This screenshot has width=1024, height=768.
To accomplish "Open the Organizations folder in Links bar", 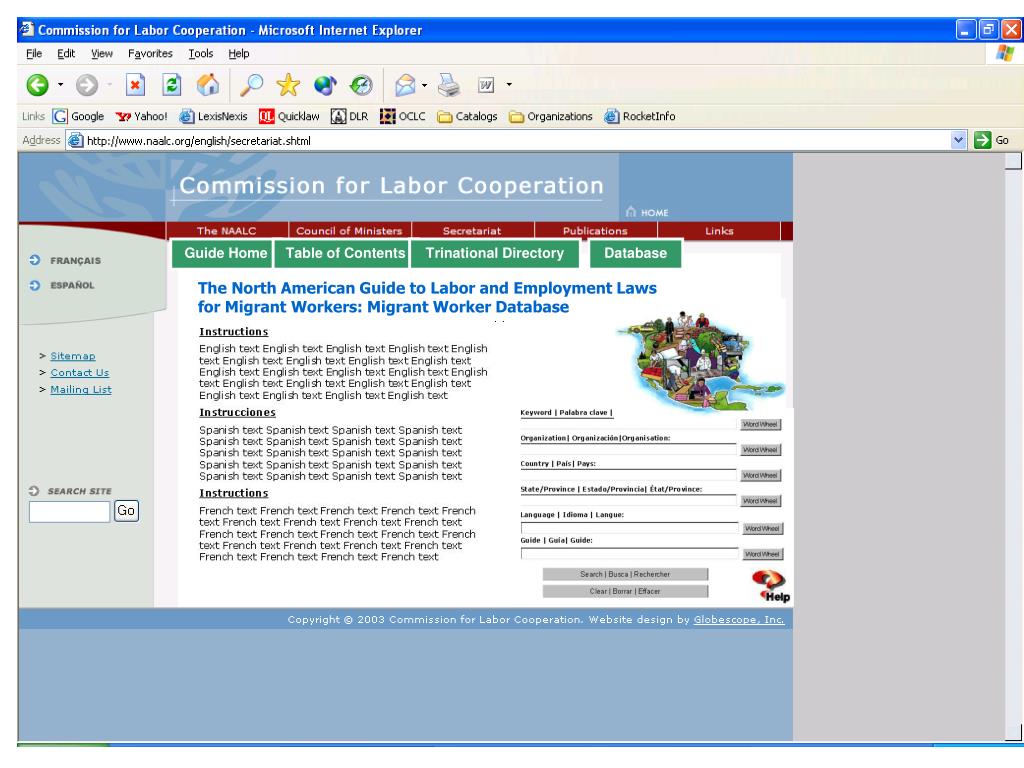I will [551, 116].
